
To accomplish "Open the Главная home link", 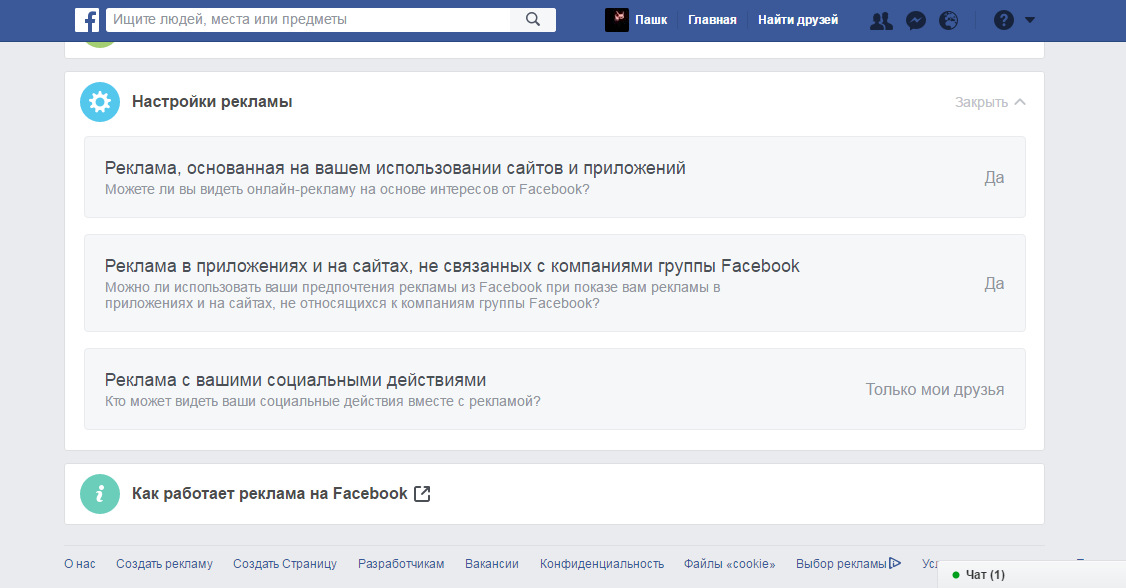I will point(712,20).
